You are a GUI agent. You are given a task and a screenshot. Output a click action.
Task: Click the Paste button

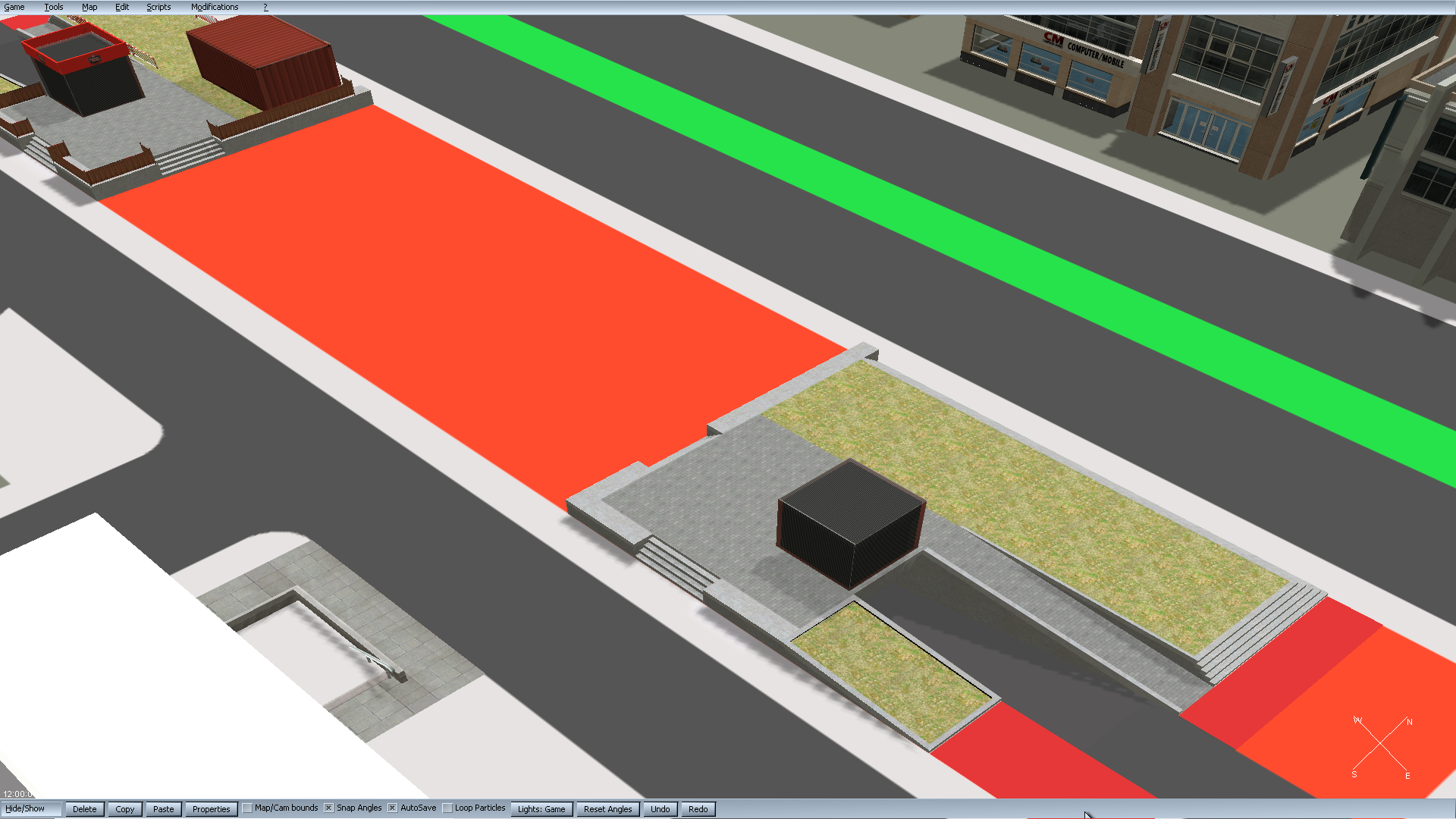[163, 809]
